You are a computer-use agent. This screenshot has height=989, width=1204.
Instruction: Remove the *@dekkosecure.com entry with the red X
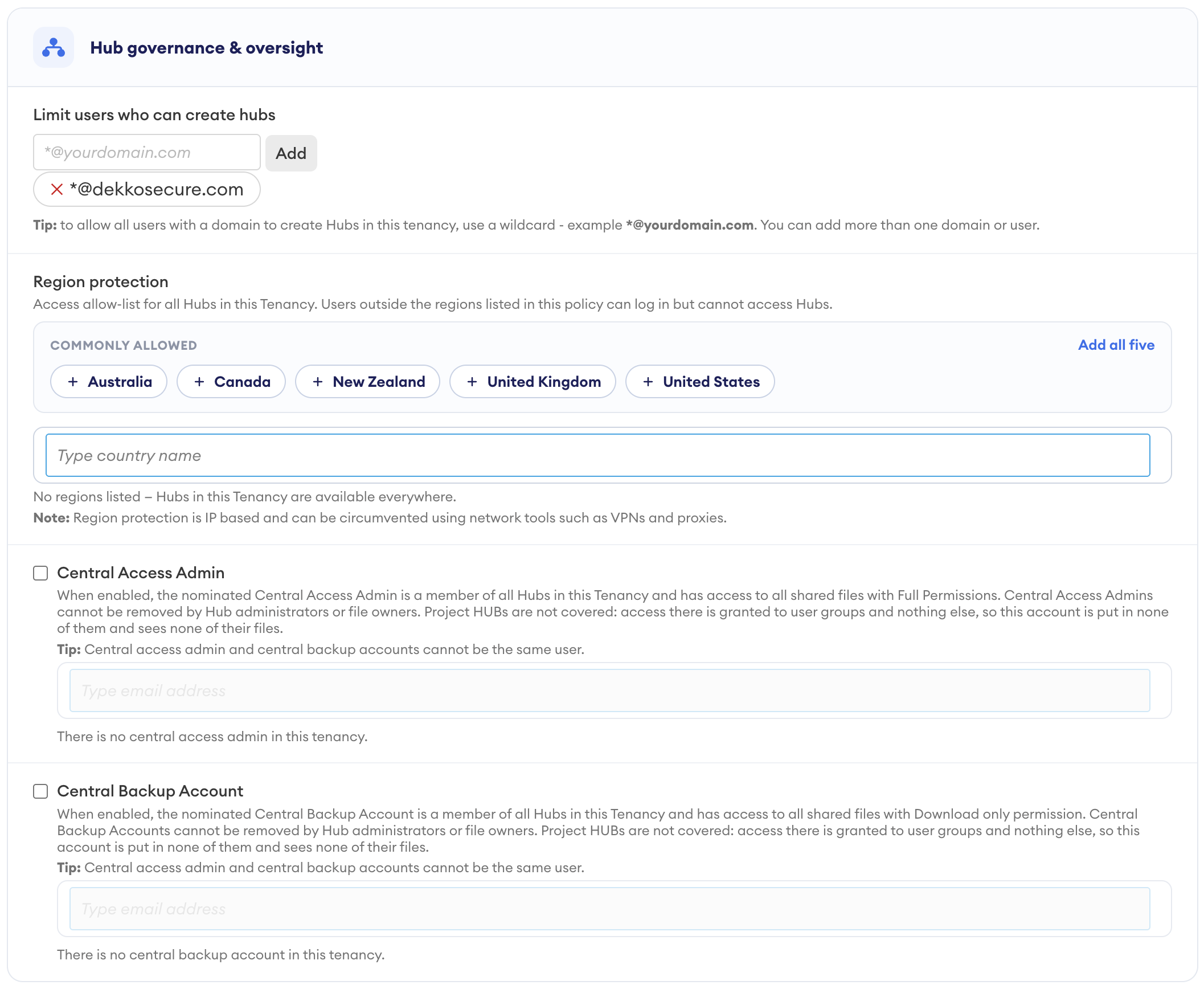click(57, 190)
